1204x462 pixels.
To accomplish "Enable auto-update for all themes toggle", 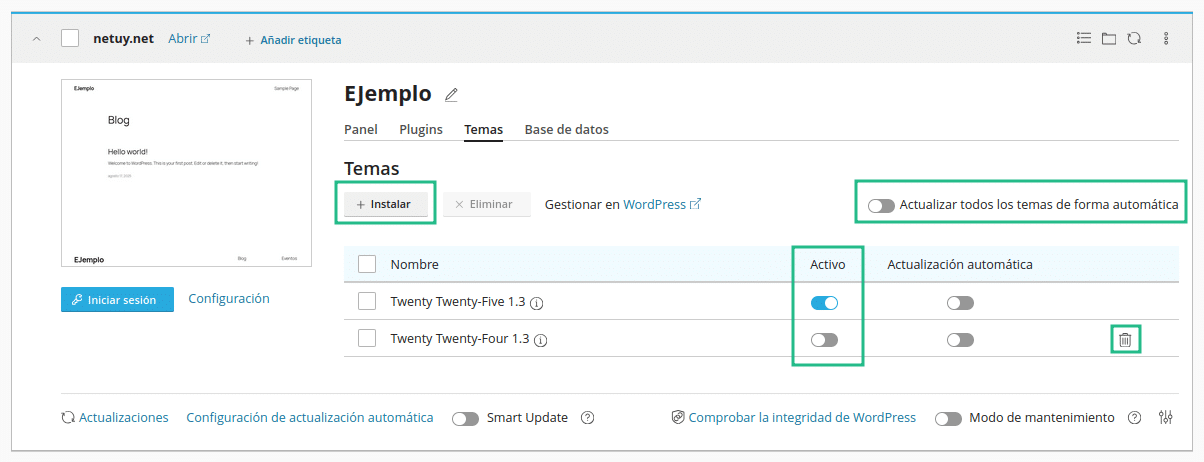I will pos(881,205).
